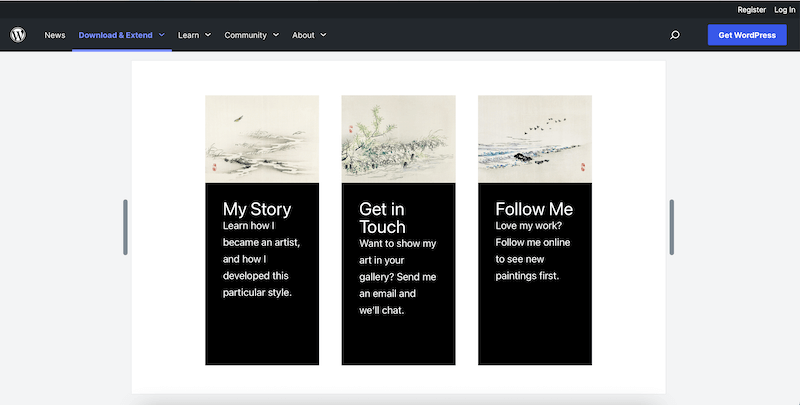Expand the About dropdown chevron
Screen dimensions: 800x405
click(323, 35)
